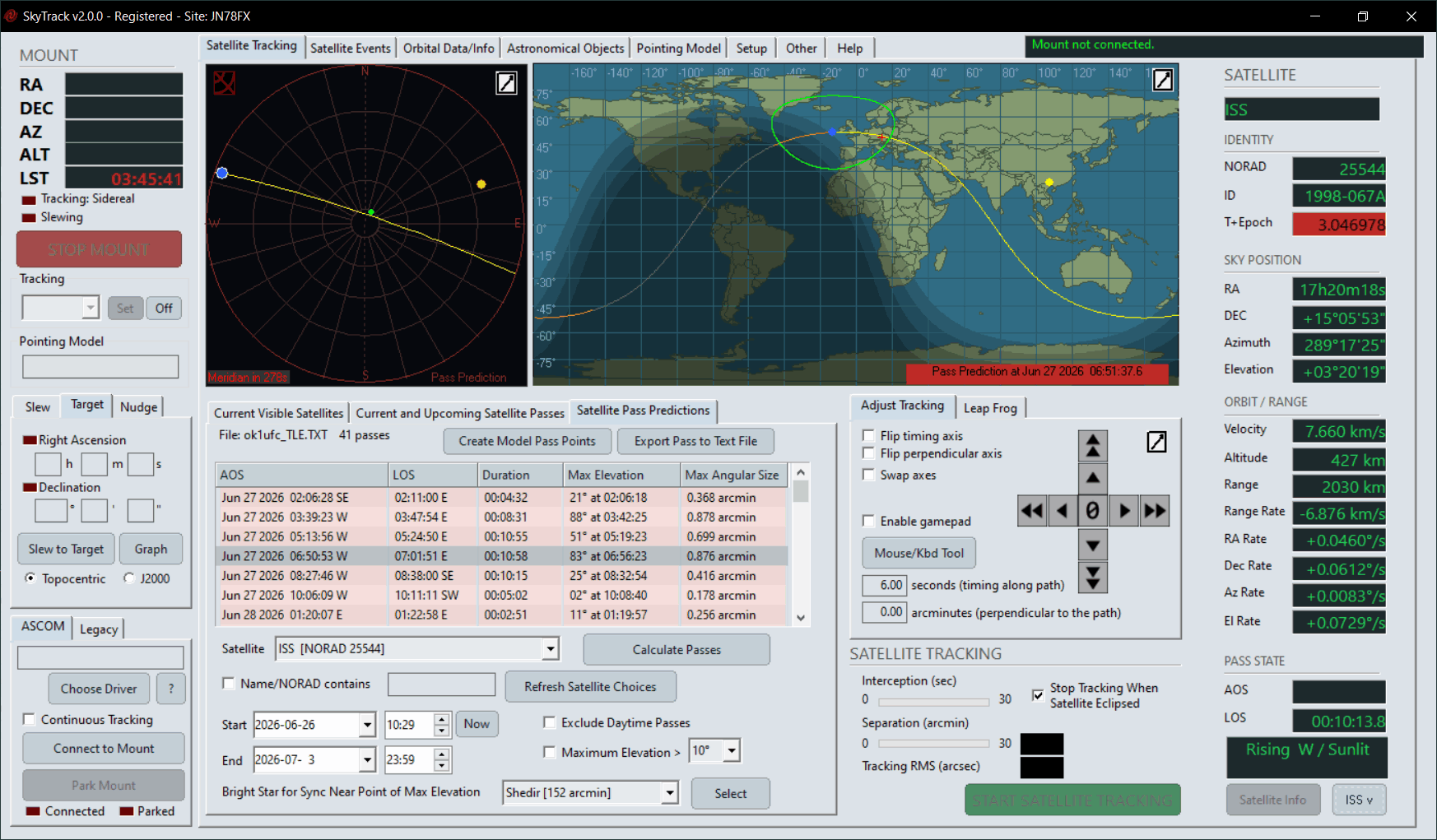Image resolution: width=1437 pixels, height=840 pixels.
Task: Click the Interception seconds slider
Action: tap(934, 702)
